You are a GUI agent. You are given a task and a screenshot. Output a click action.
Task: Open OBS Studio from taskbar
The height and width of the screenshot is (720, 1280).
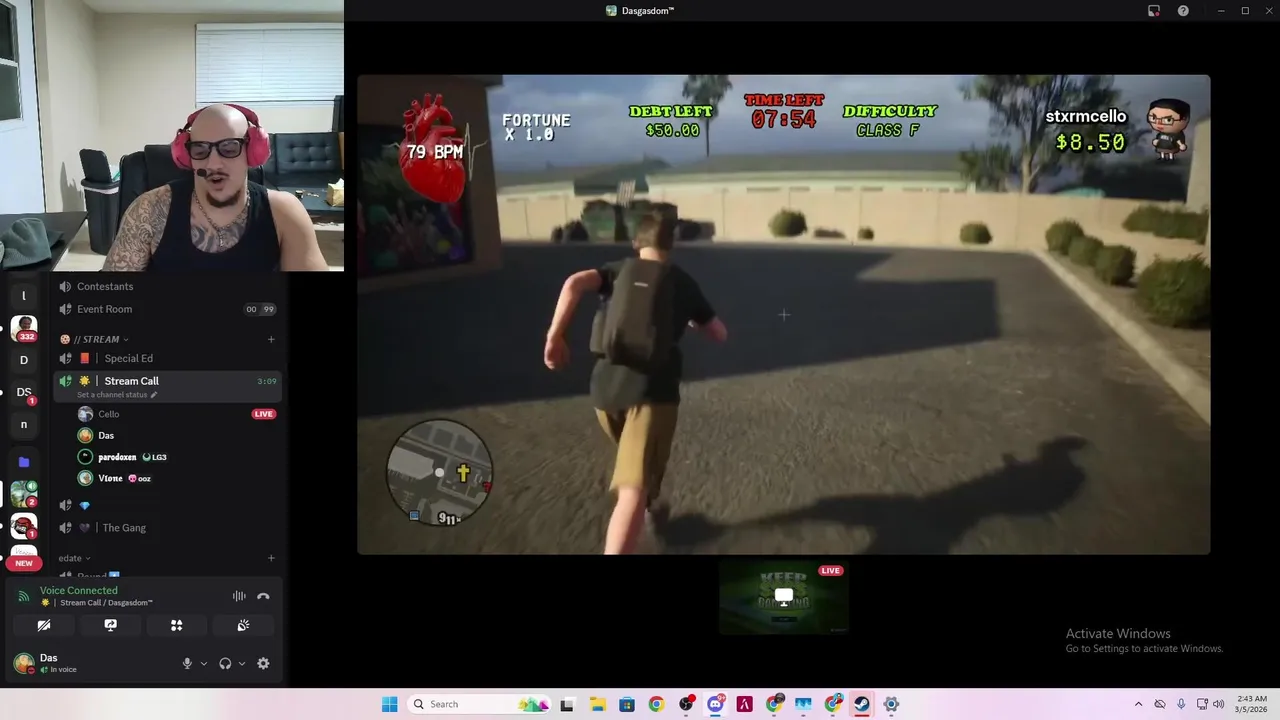click(686, 704)
